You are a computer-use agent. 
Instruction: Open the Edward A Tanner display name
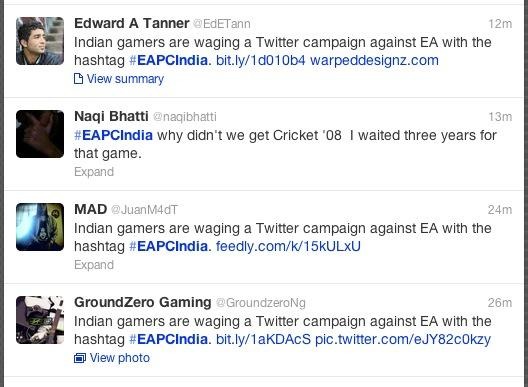(x=132, y=23)
